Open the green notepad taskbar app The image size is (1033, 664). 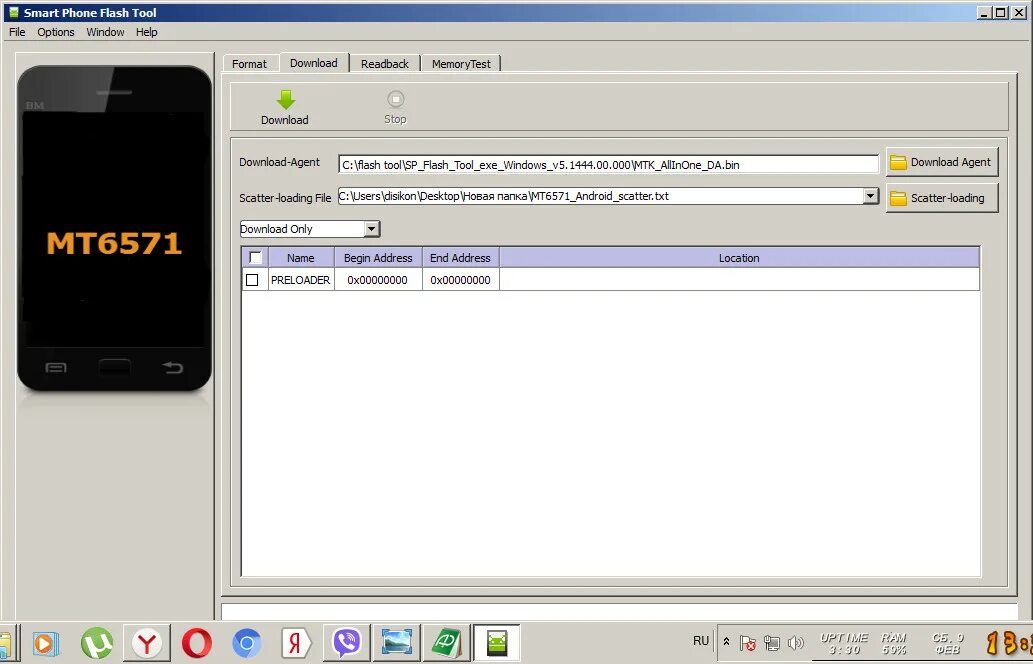pos(446,643)
